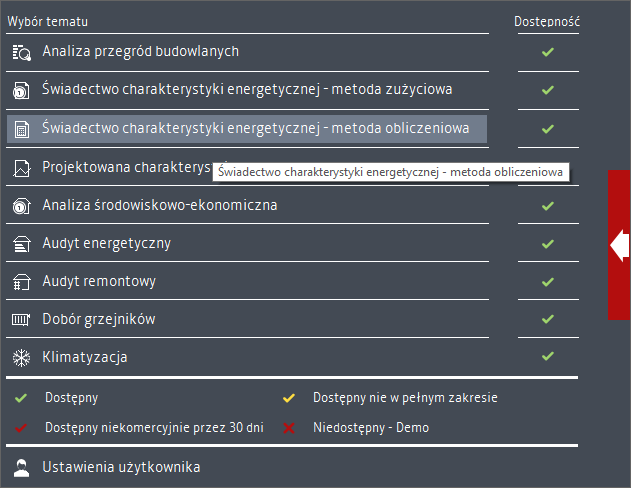Click the Ustawienia użytkownika person icon
The height and width of the screenshot is (488, 631).
pos(21,468)
